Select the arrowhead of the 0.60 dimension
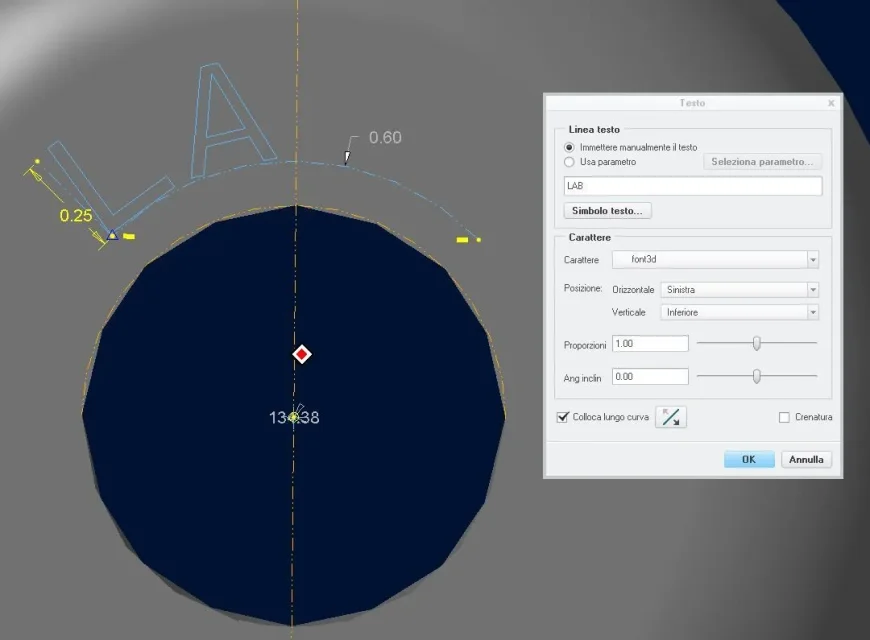 [x=348, y=156]
